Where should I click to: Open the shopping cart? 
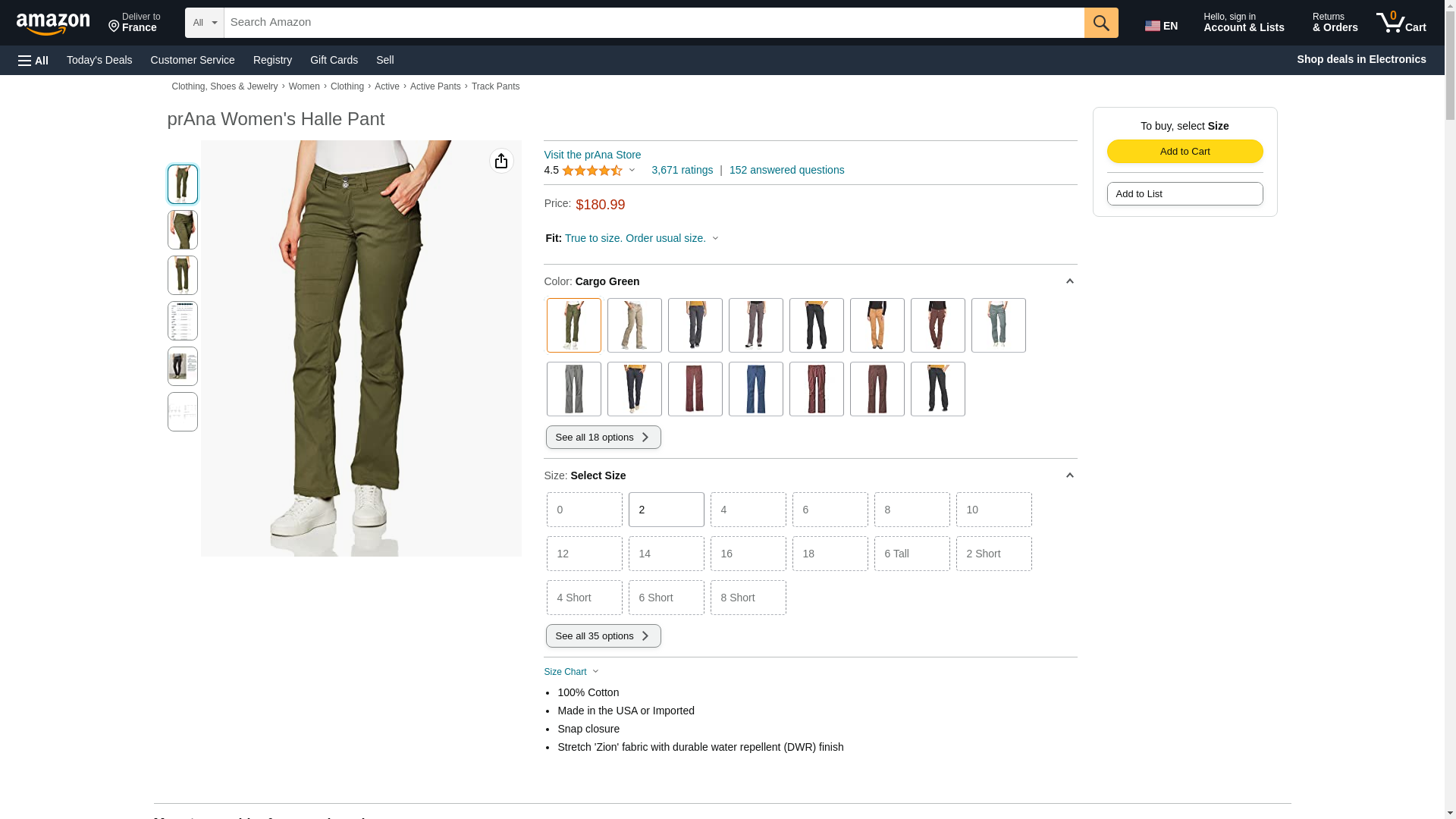[1401, 23]
